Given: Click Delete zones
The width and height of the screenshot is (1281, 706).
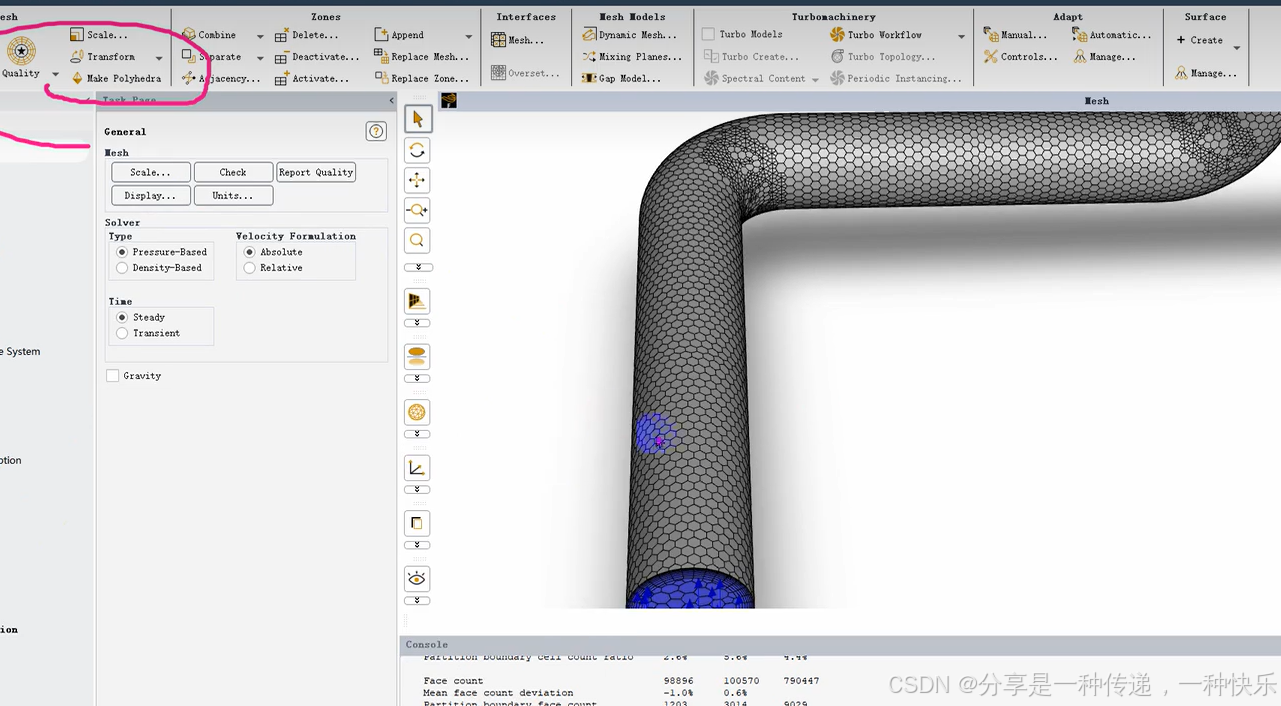Looking at the screenshot, I should click(x=307, y=35).
